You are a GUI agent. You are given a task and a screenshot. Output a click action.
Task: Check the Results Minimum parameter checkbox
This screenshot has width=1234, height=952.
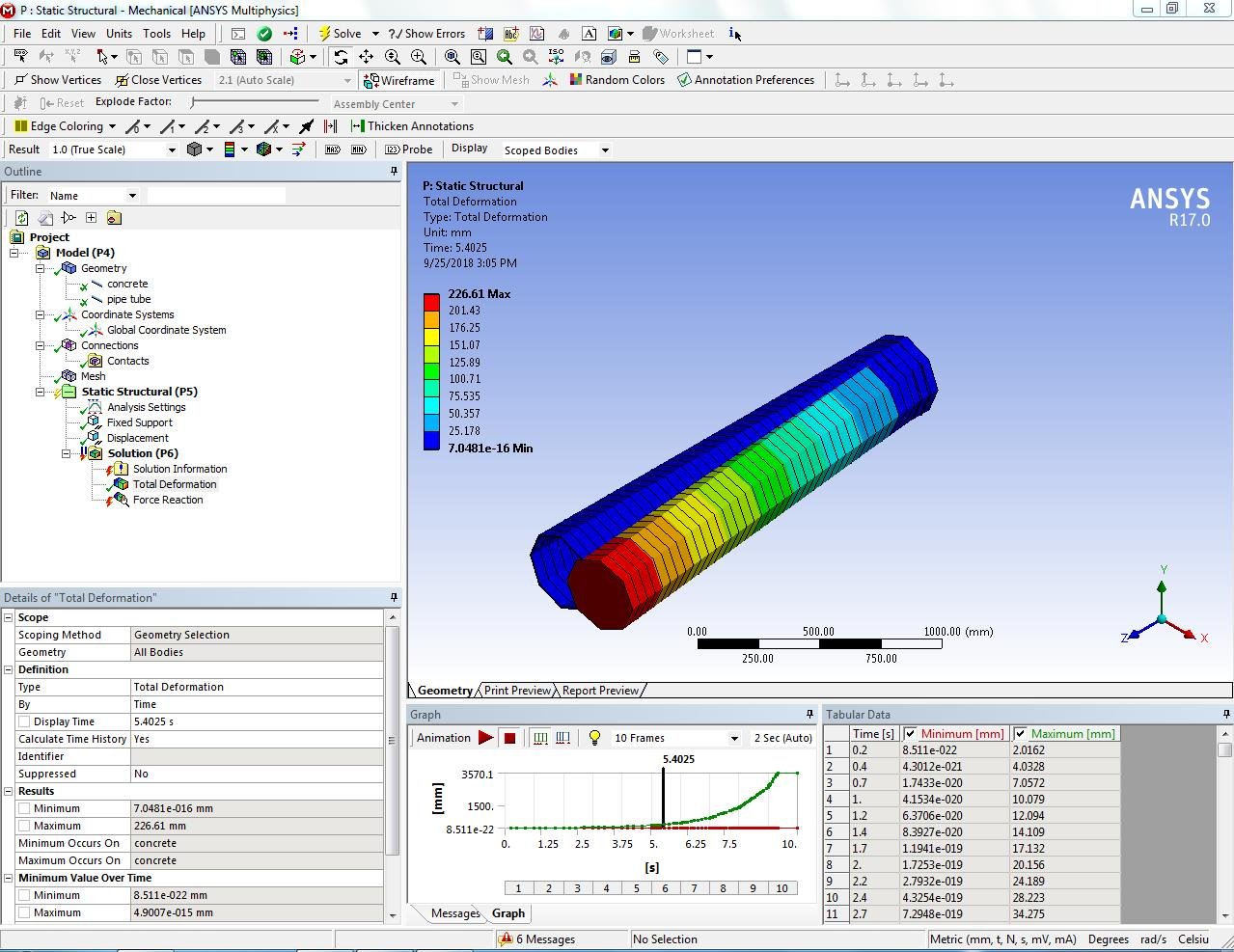[24, 808]
